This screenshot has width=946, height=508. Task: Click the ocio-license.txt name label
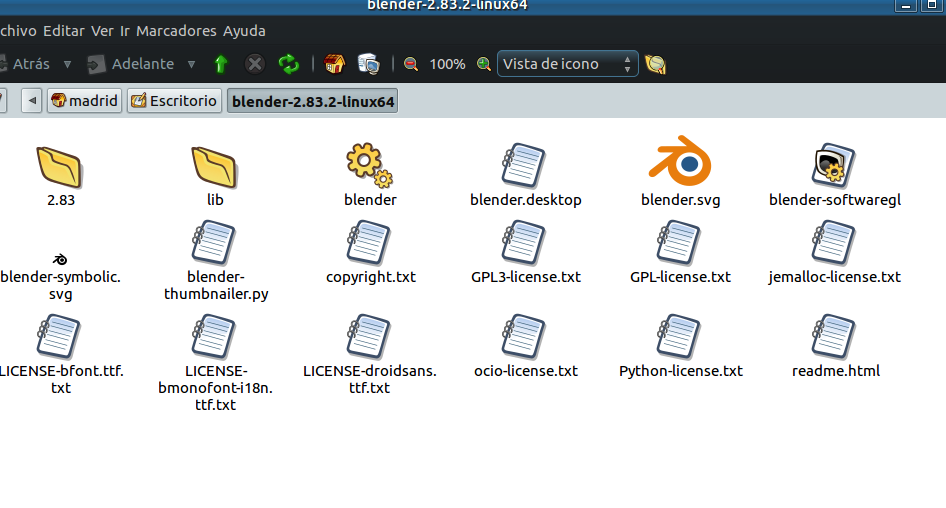coord(525,371)
